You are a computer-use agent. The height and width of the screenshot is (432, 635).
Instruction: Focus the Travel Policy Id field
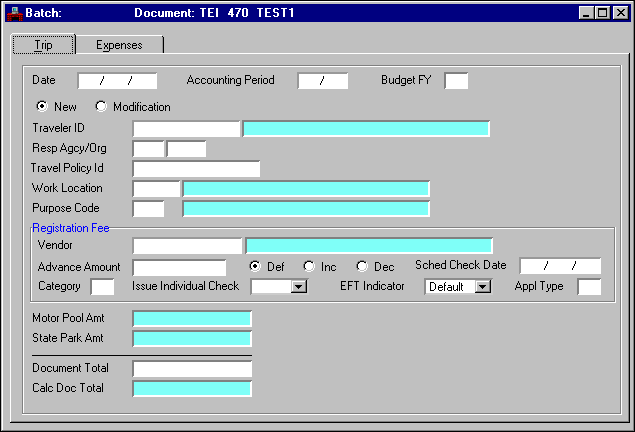195,168
